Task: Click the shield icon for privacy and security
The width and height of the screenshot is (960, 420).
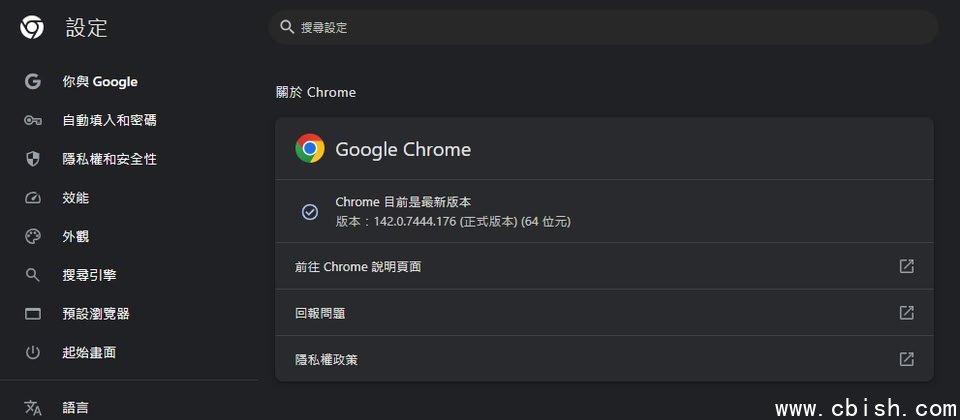Action: (33, 159)
